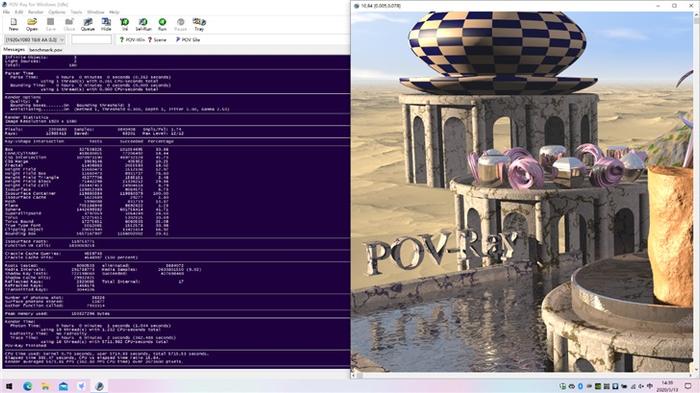Image resolution: width=700 pixels, height=393 pixels.
Task: Open the render Queue
Action: point(88,24)
